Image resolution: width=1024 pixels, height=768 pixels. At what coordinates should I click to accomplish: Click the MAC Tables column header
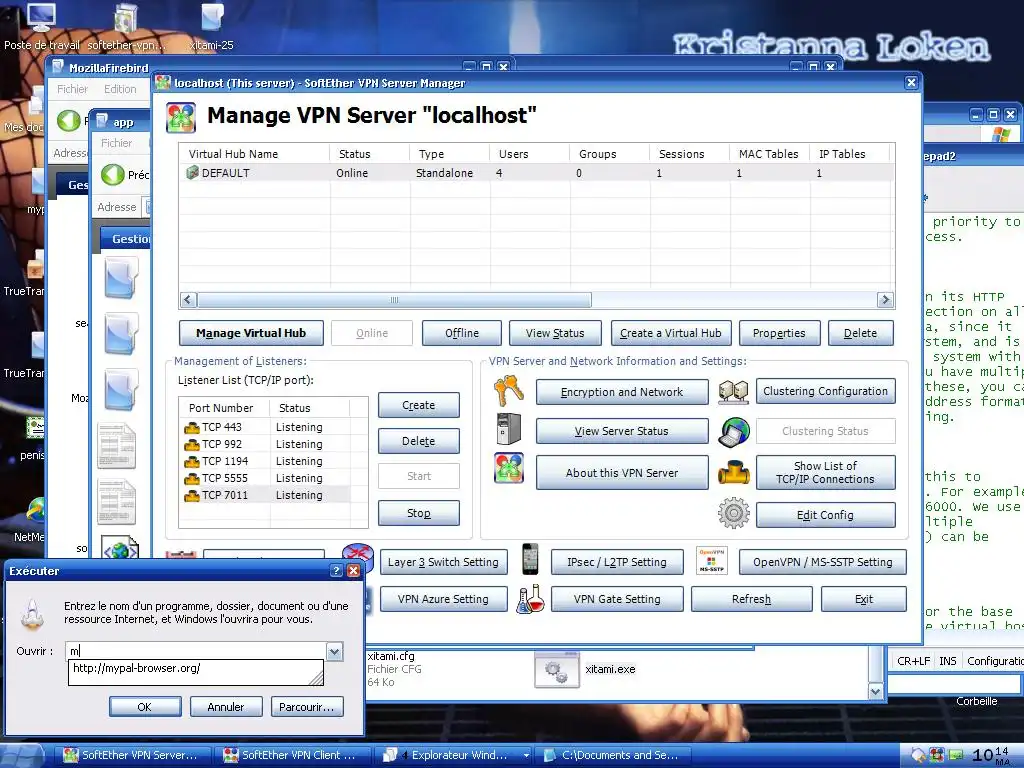click(x=769, y=154)
